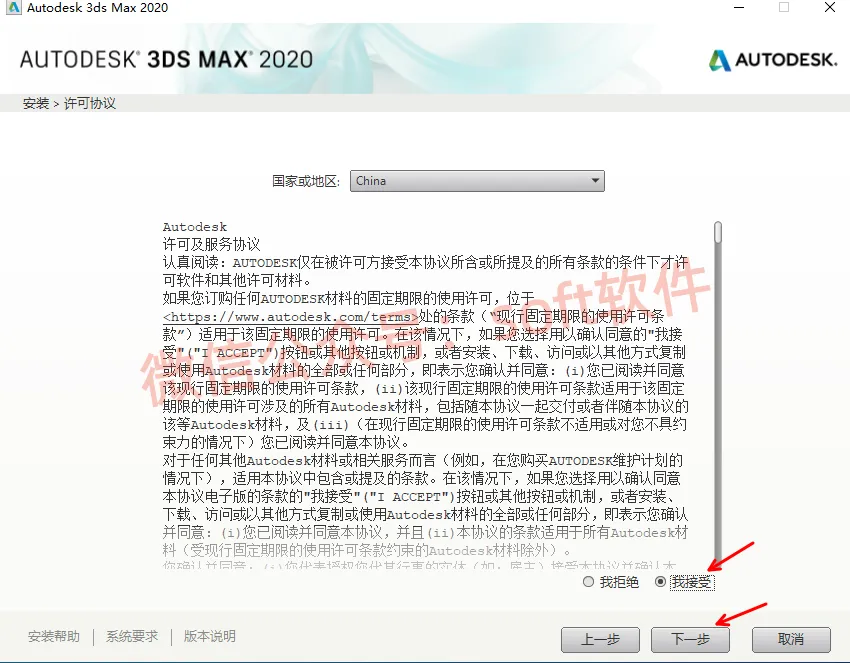
Task: Click the 取消 button
Action: point(791,640)
